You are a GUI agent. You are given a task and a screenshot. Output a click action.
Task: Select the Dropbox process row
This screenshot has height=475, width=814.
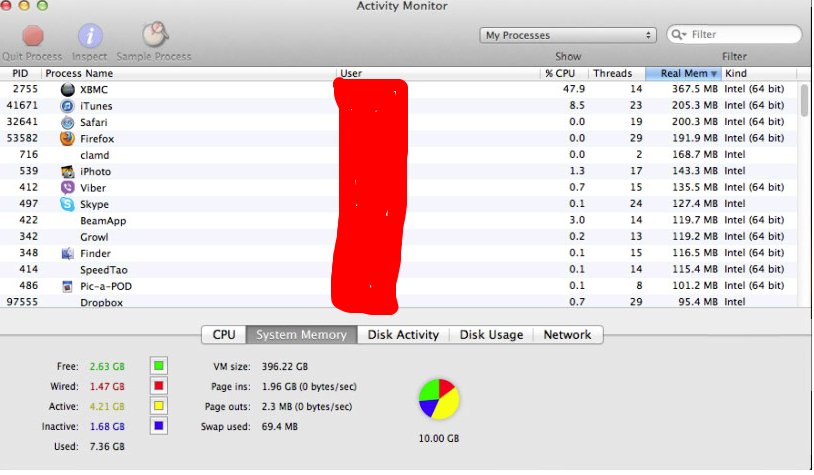(399, 302)
